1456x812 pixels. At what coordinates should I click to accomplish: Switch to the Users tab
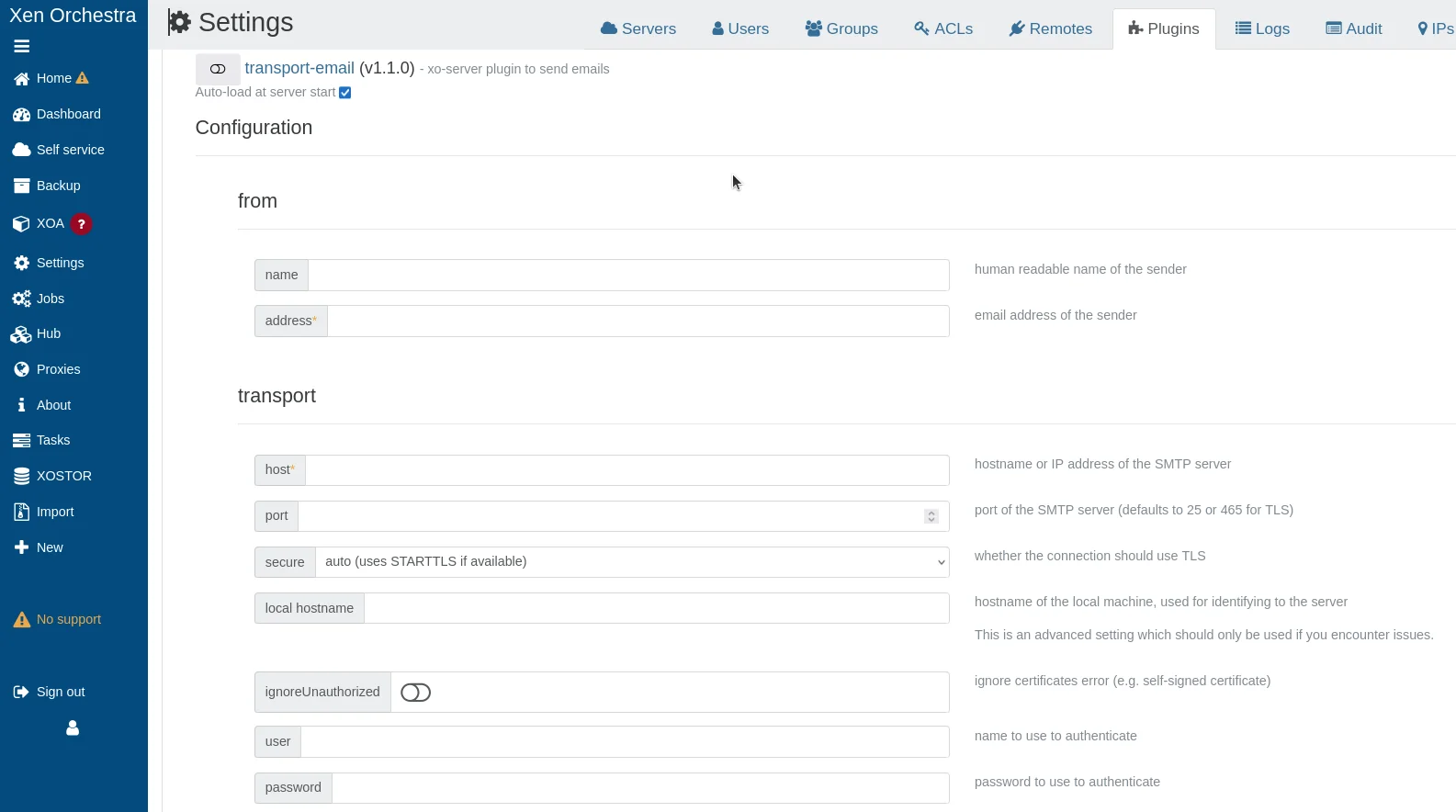coord(740,29)
